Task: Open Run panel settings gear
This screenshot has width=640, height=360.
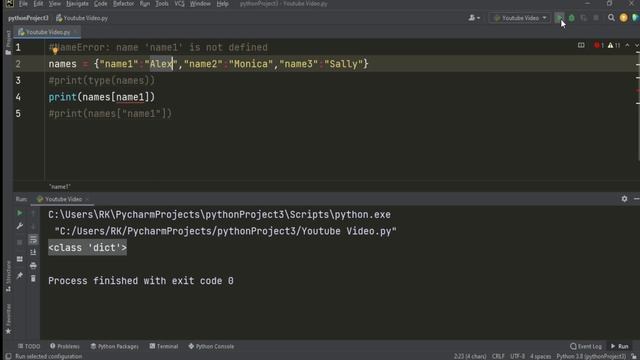Action: coord(624,199)
